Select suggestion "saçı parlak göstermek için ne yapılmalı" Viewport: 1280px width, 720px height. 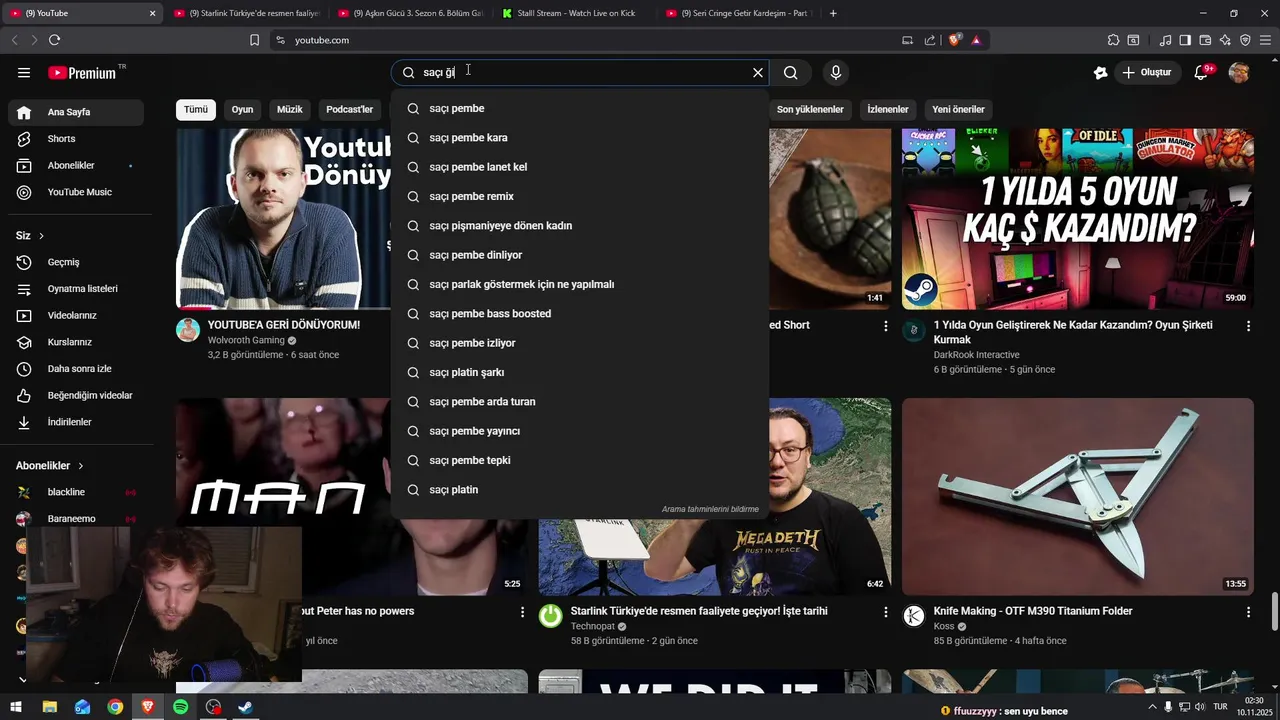point(580,284)
